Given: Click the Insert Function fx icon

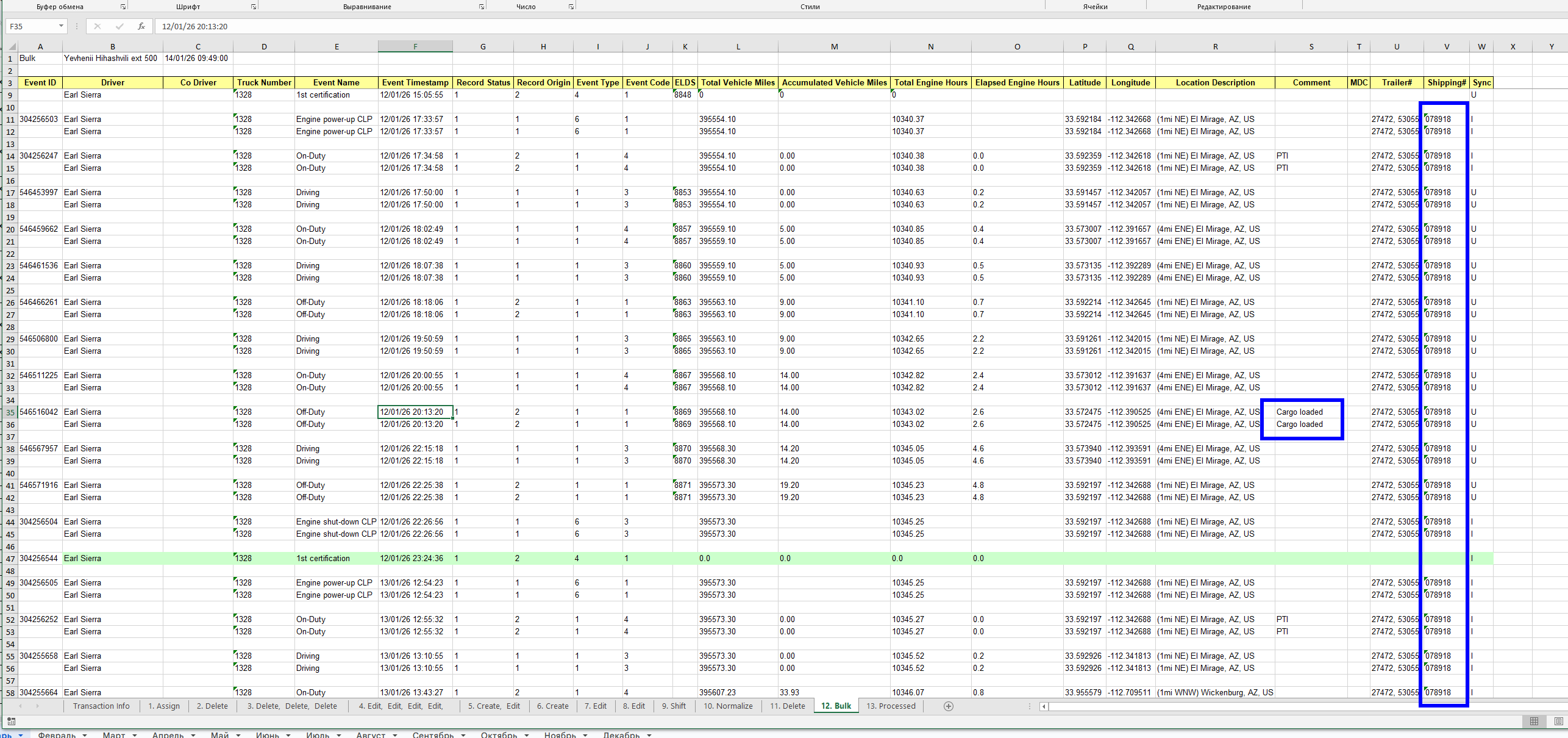Looking at the screenshot, I should click(141, 26).
